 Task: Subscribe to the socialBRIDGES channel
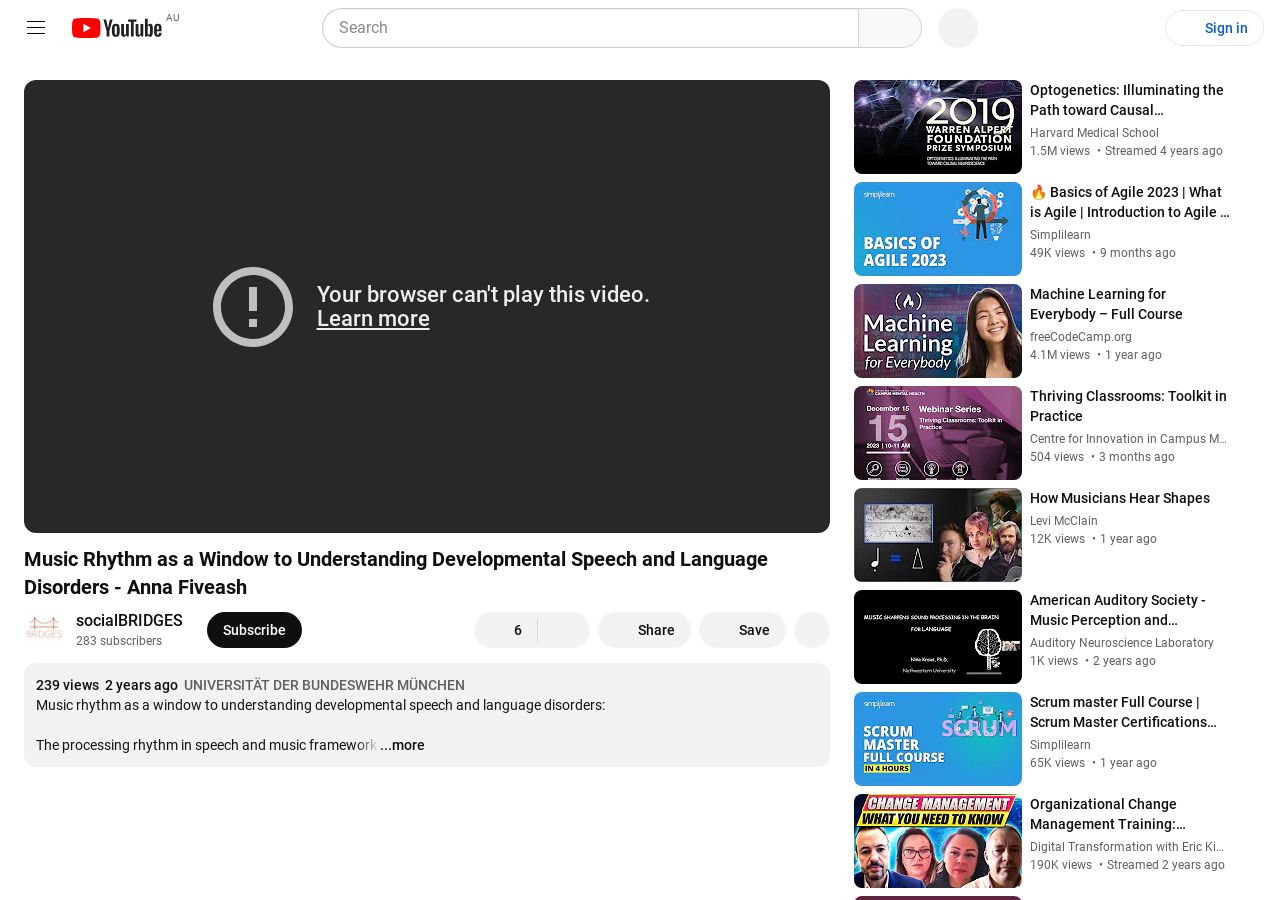(x=254, y=630)
